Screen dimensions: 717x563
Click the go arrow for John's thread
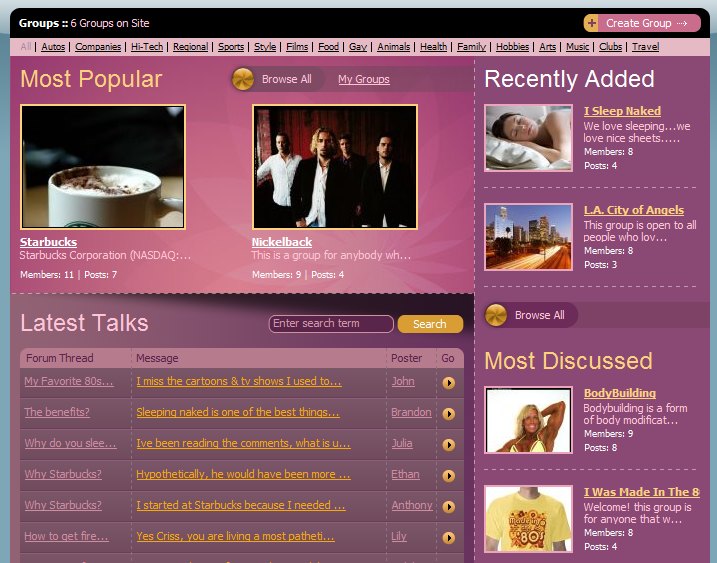point(449,382)
